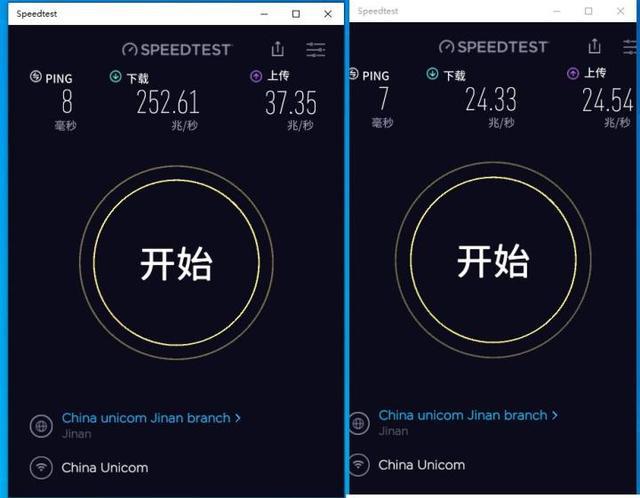
Task: Maximize the left Speedtest window
Action: coord(296,14)
